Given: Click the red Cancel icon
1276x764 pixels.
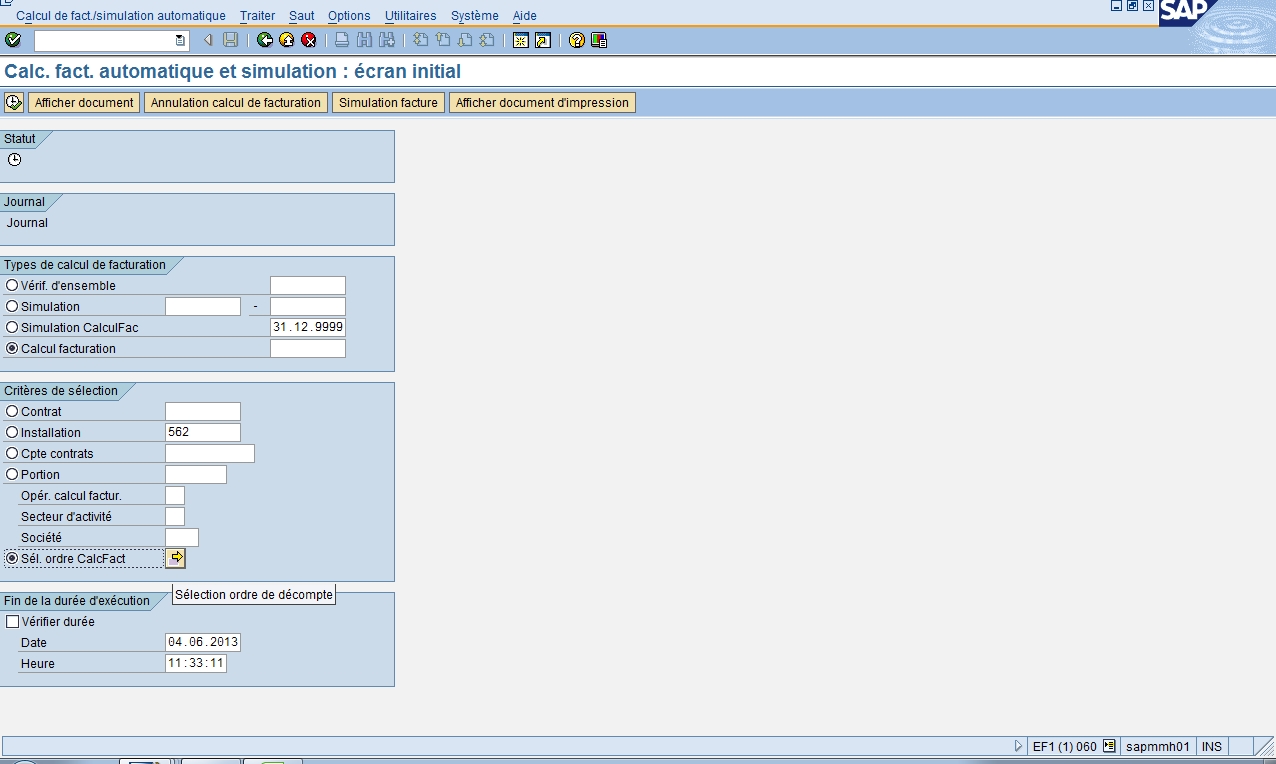Looking at the screenshot, I should point(309,40).
